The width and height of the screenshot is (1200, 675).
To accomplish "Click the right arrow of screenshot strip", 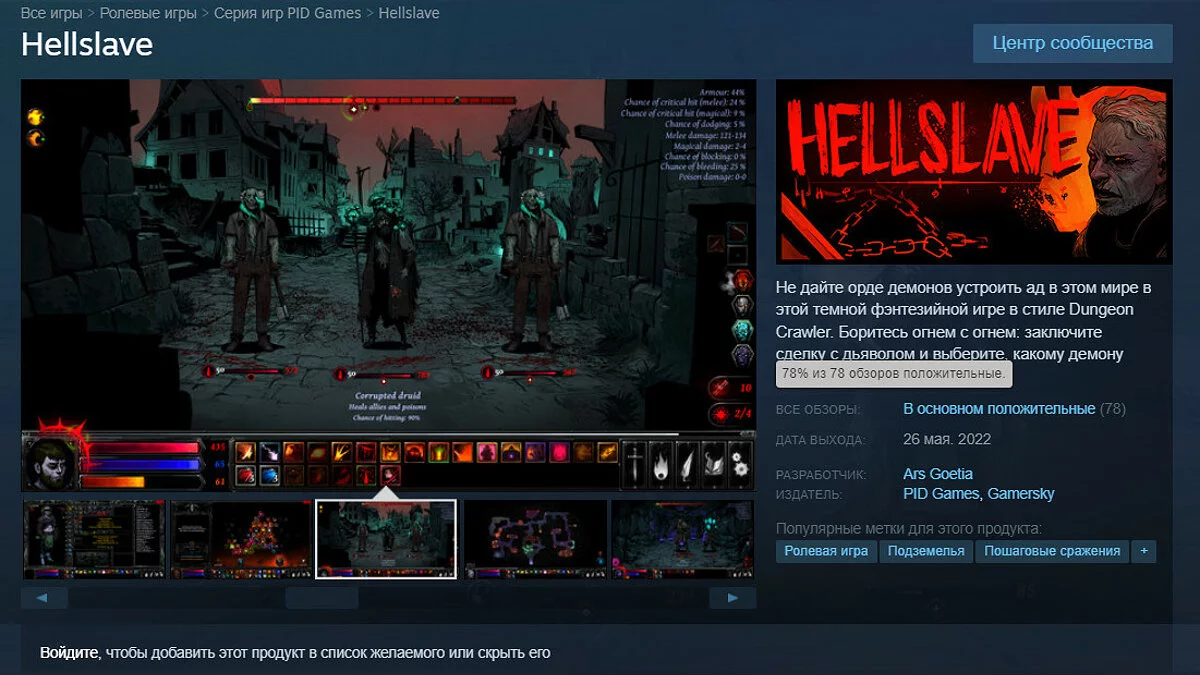I will coord(733,598).
